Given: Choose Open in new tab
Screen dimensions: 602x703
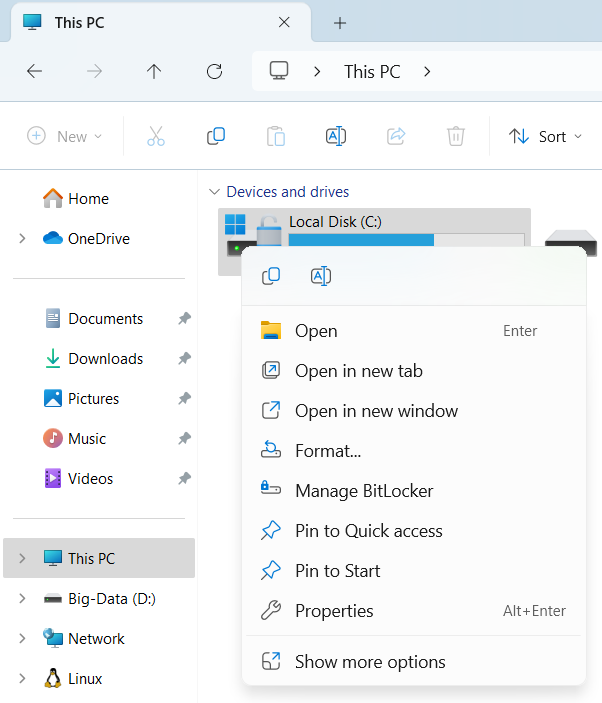Looking at the screenshot, I should (414, 371).
